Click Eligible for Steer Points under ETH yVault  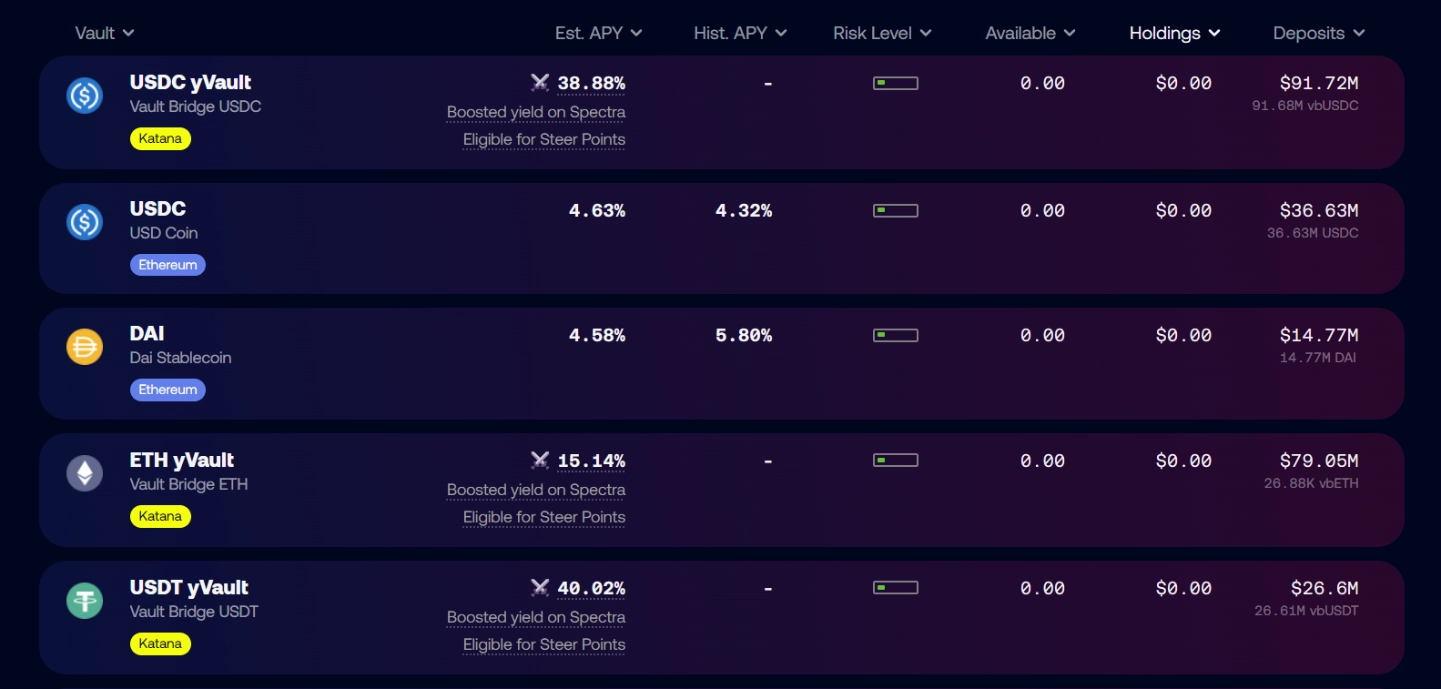tap(543, 517)
